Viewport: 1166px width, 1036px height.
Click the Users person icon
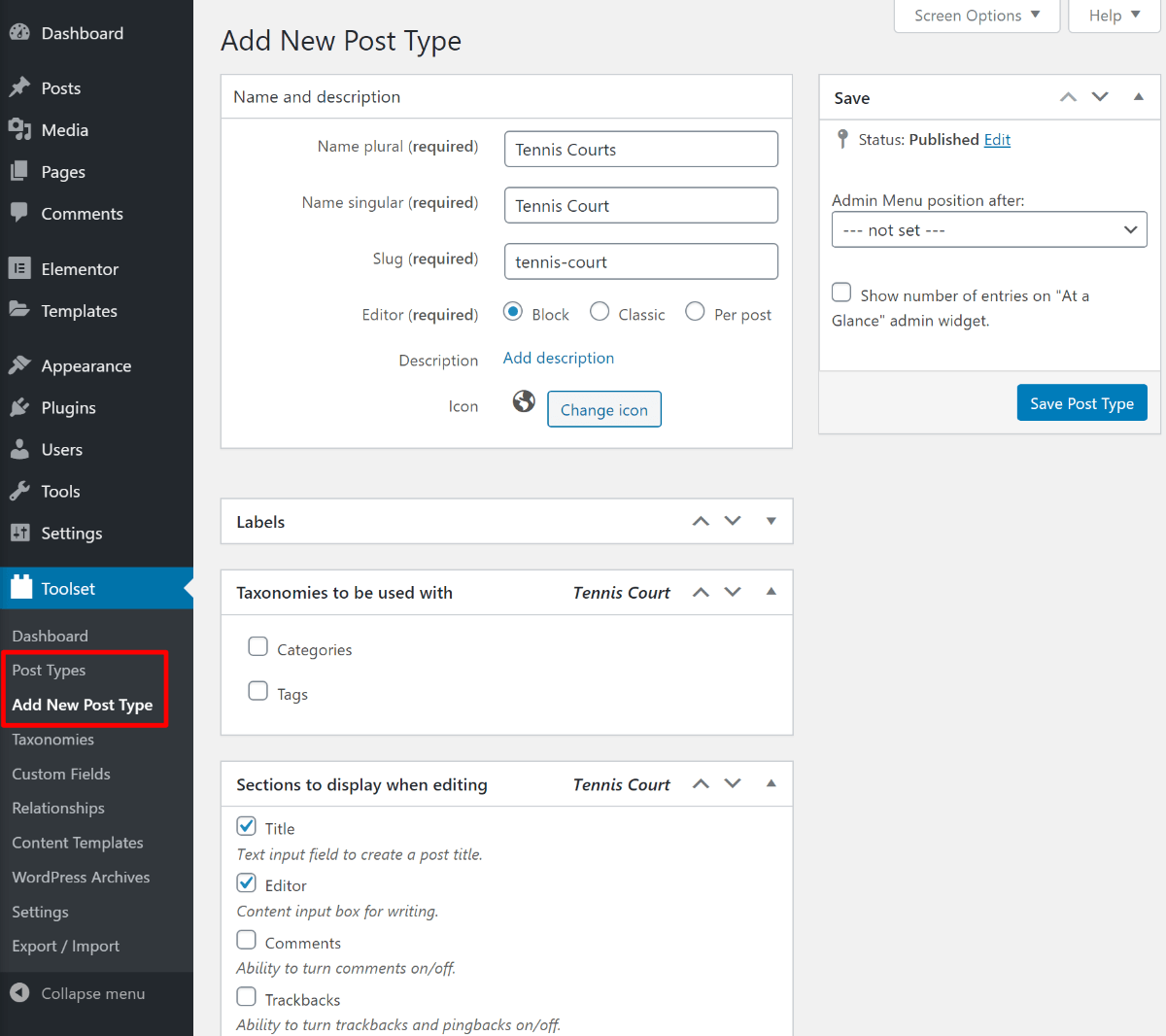(x=19, y=450)
